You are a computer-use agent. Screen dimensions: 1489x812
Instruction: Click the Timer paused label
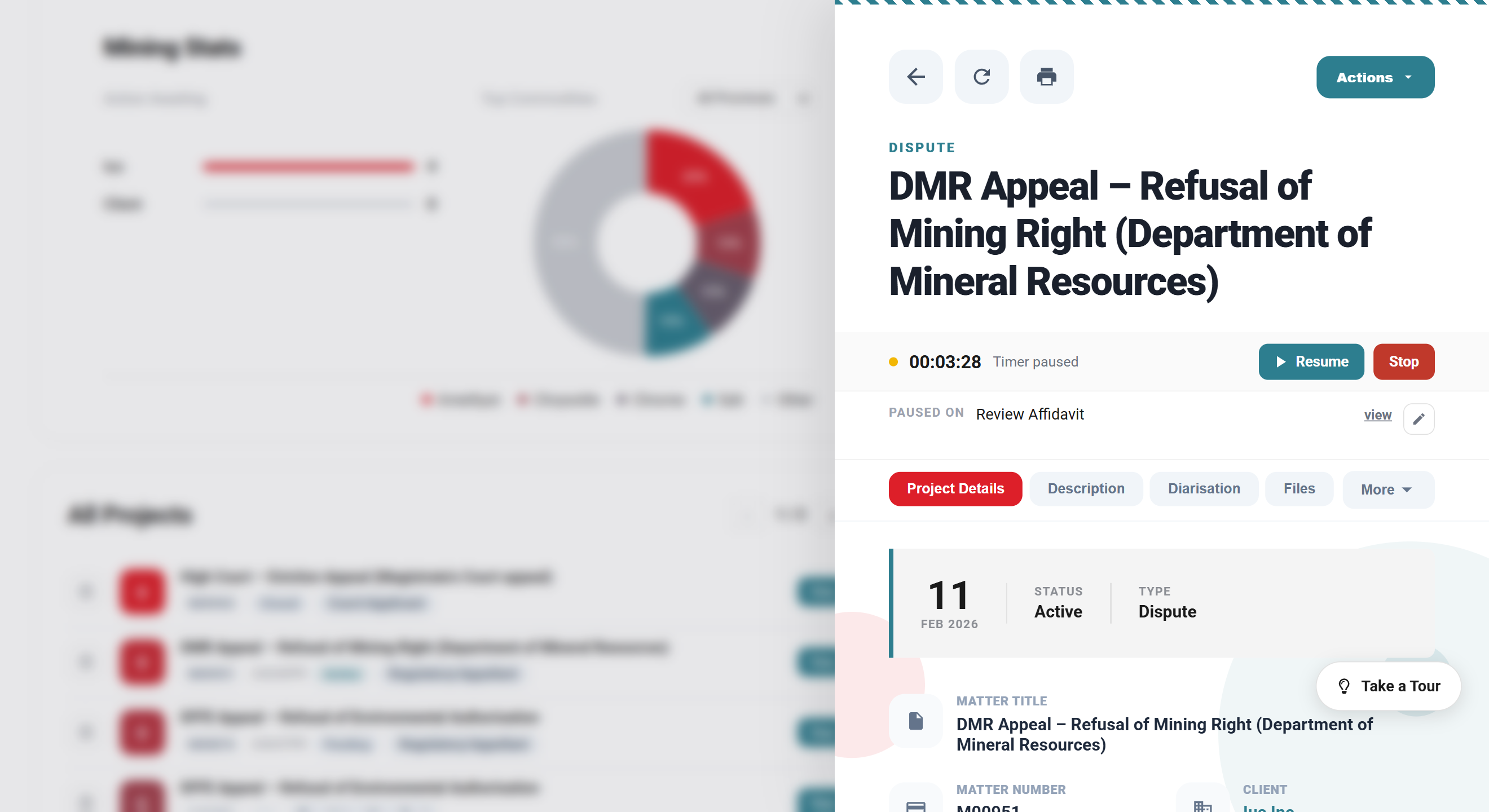coord(1035,362)
